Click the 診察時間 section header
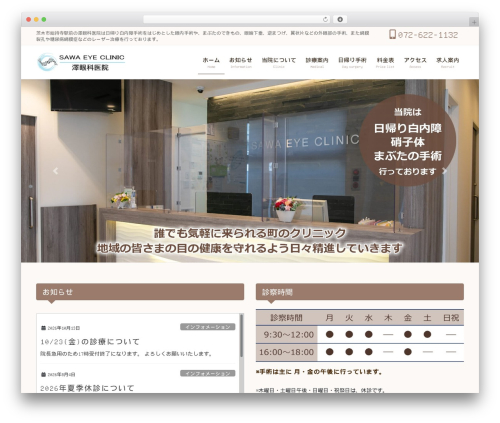 [x=360, y=292]
